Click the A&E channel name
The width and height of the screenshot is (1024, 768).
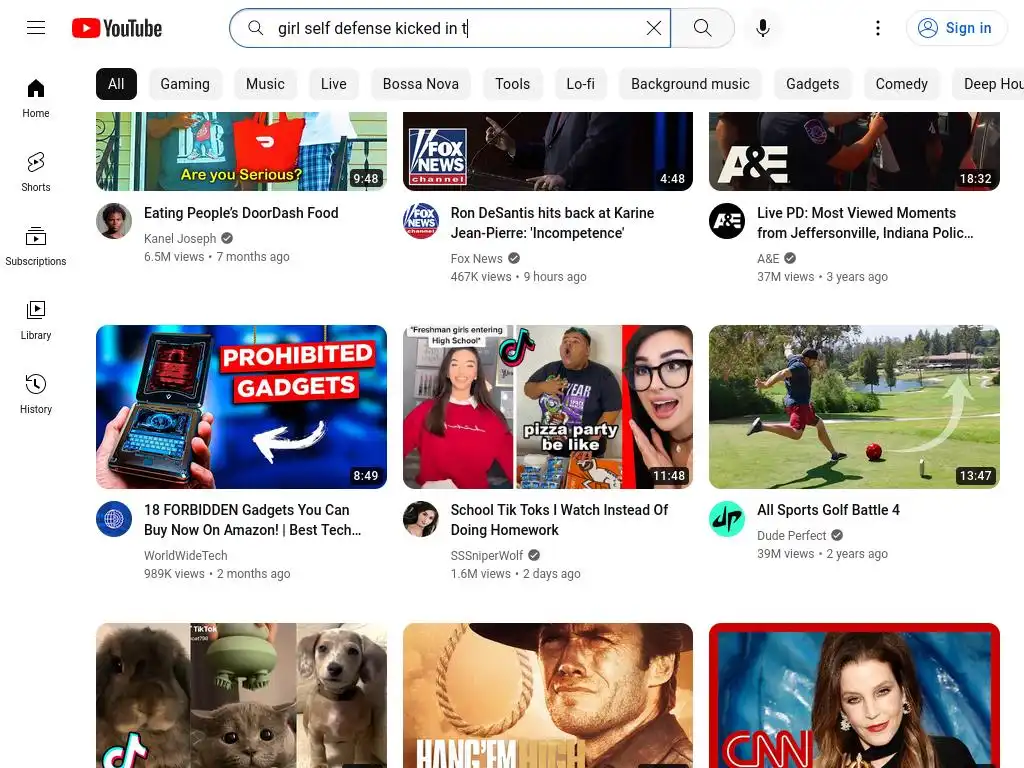[x=768, y=259]
